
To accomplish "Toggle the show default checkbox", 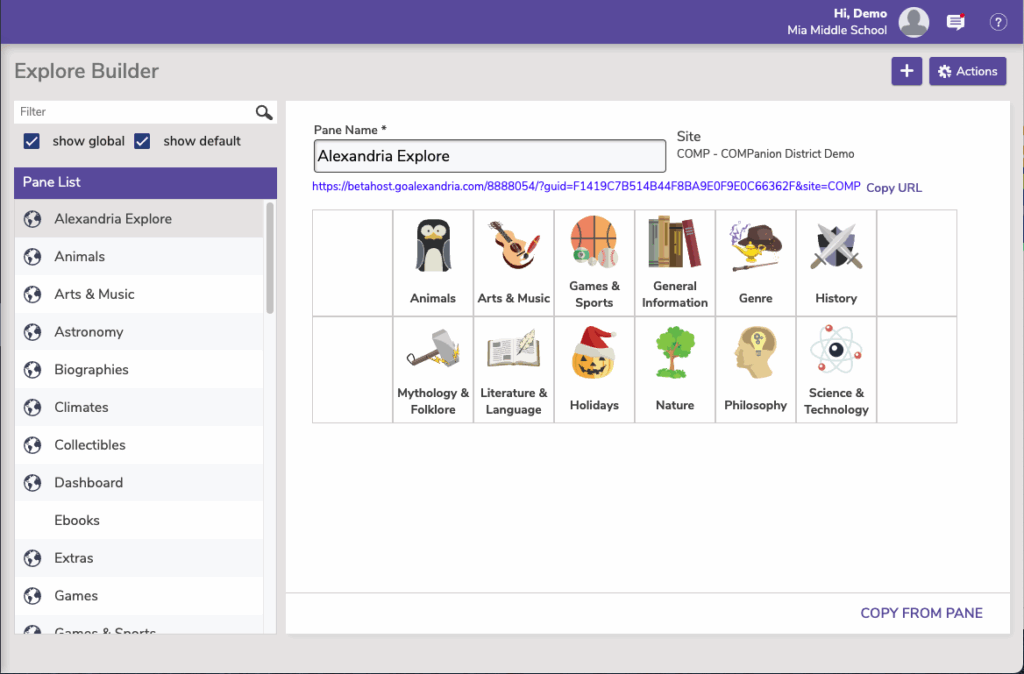I will click(x=142, y=141).
